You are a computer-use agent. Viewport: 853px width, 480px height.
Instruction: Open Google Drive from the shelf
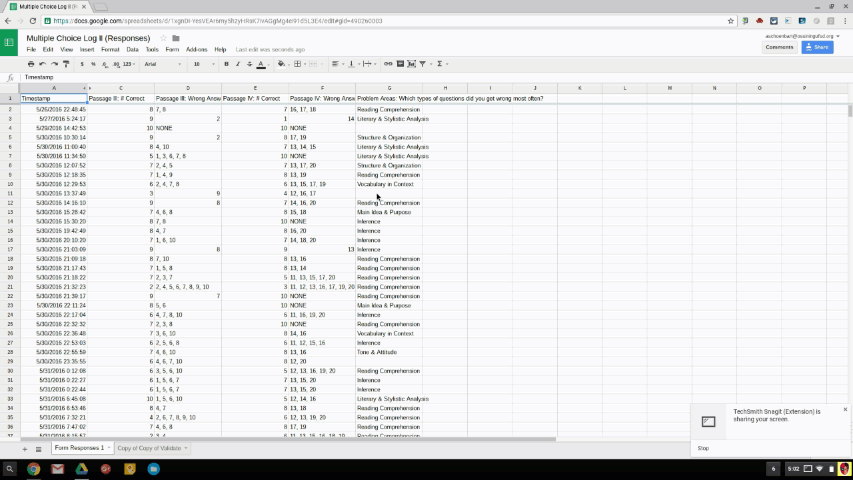(82, 469)
